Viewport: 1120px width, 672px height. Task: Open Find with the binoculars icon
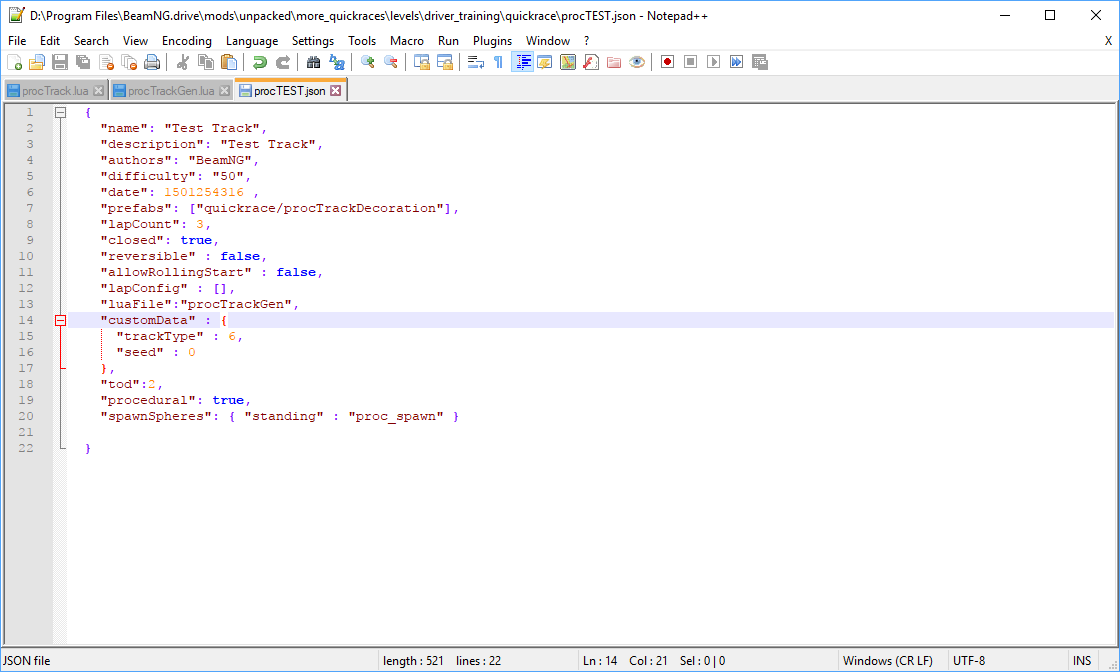point(313,62)
